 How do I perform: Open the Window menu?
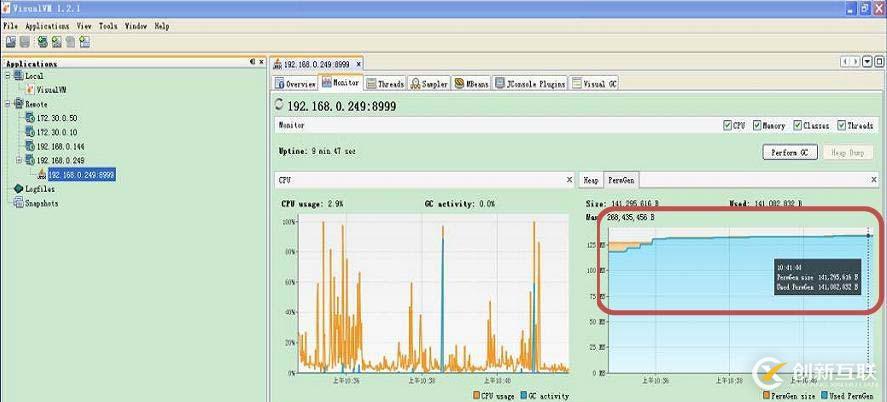[x=136, y=26]
